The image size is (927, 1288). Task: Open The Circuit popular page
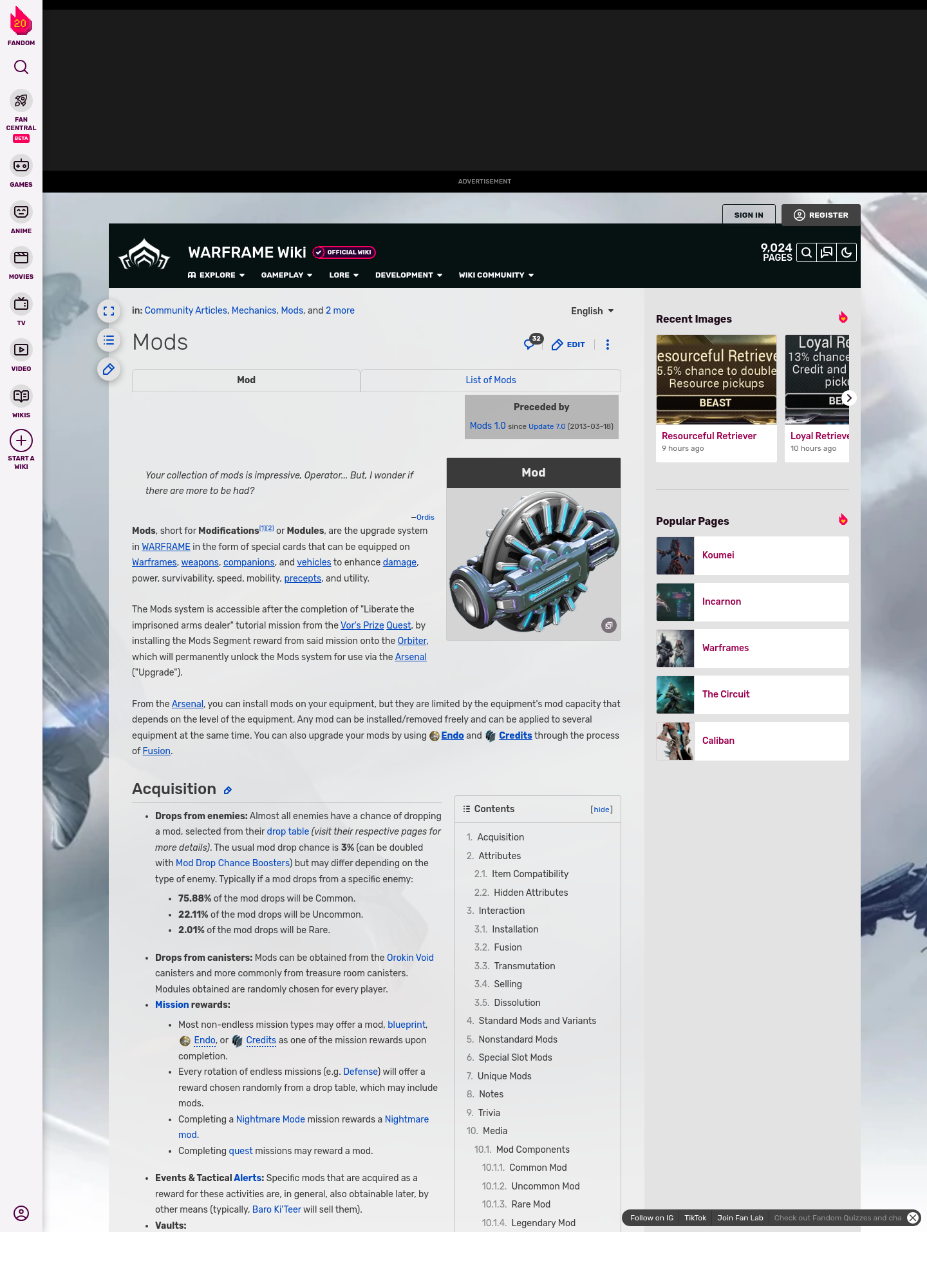(x=753, y=695)
